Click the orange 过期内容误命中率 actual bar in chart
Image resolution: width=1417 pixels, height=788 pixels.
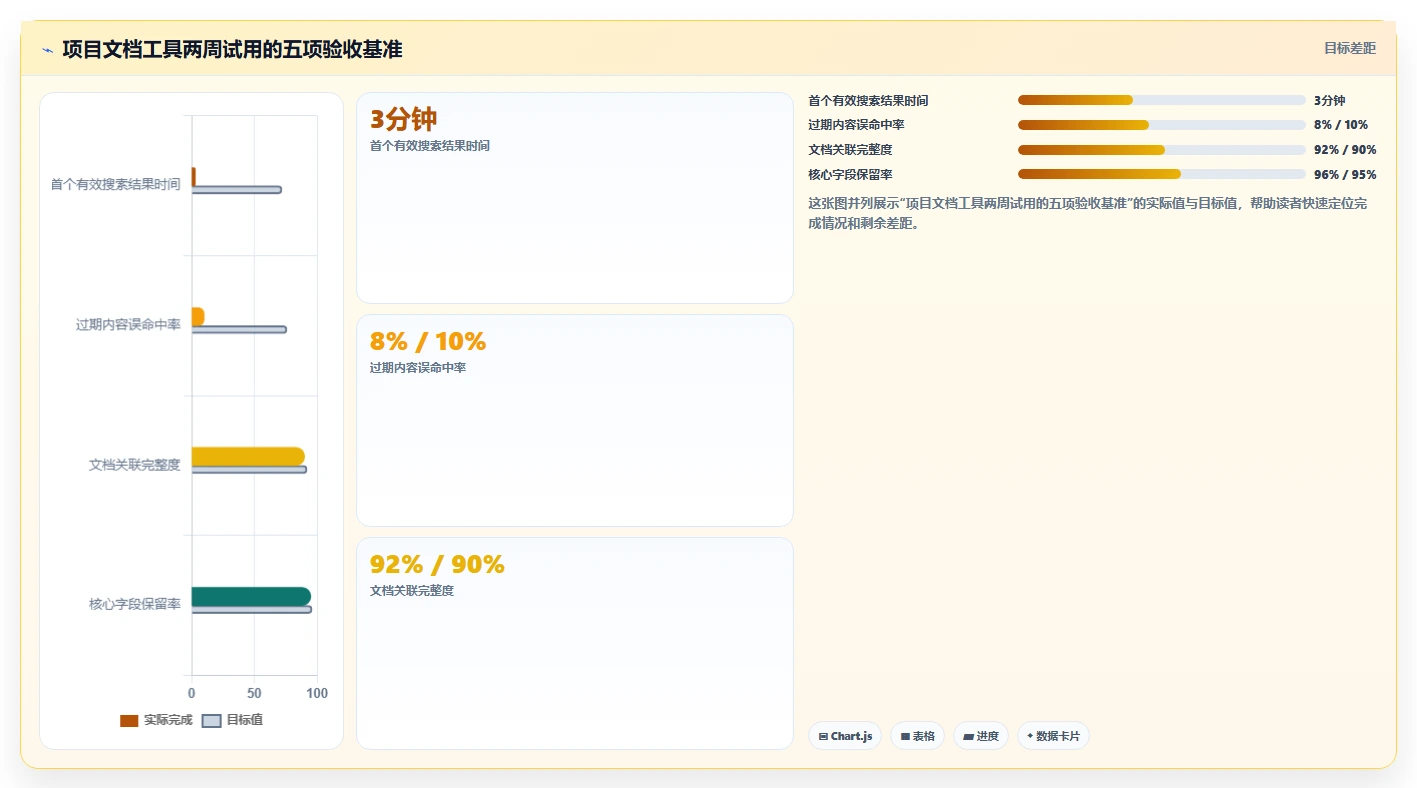[x=198, y=316]
